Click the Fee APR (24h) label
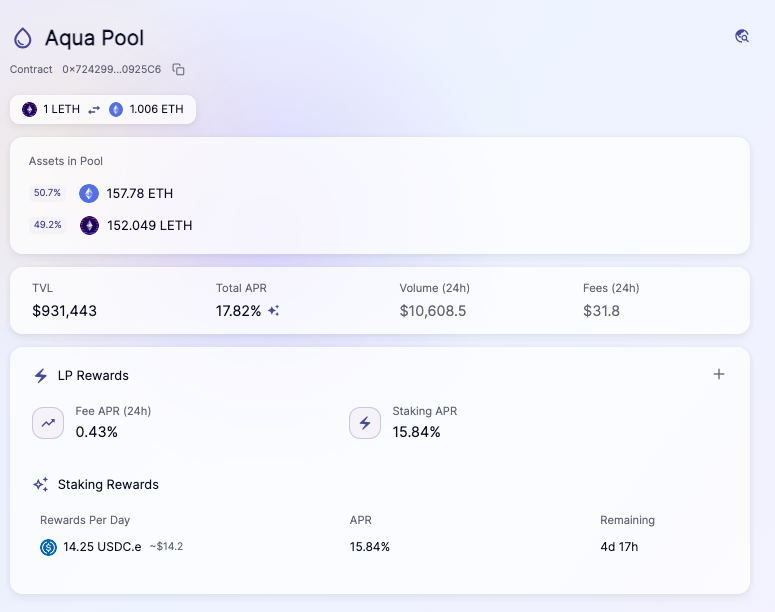Image resolution: width=775 pixels, height=612 pixels. click(113, 411)
